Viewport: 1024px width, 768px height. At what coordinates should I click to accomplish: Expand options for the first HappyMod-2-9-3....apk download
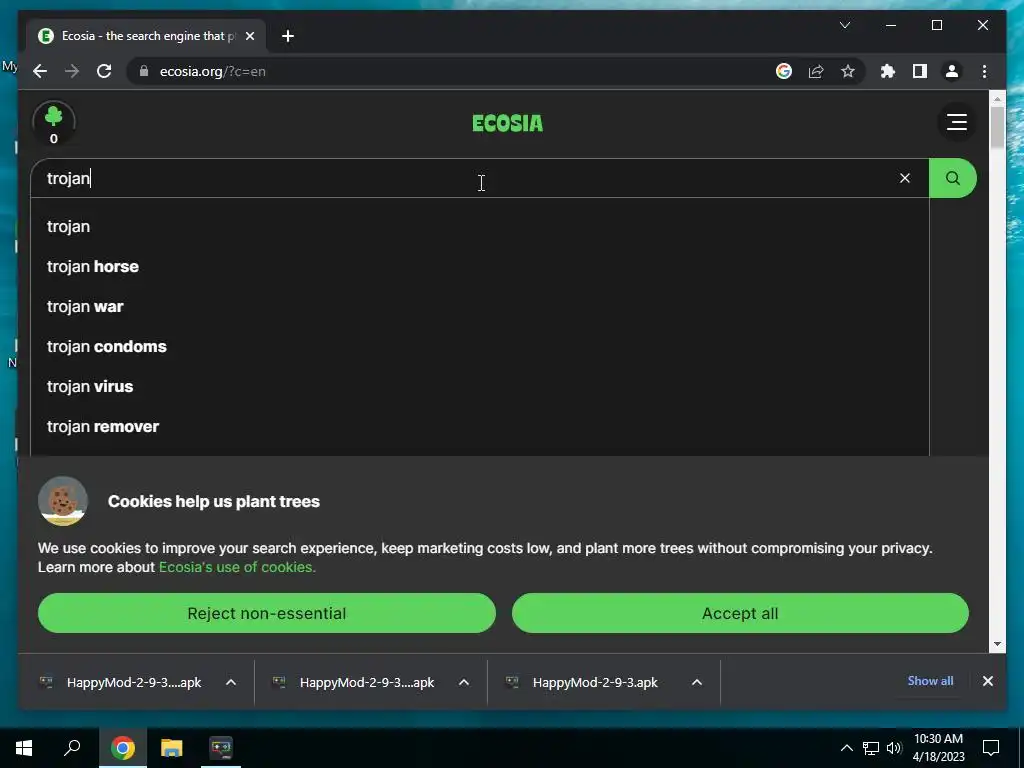coord(231,682)
